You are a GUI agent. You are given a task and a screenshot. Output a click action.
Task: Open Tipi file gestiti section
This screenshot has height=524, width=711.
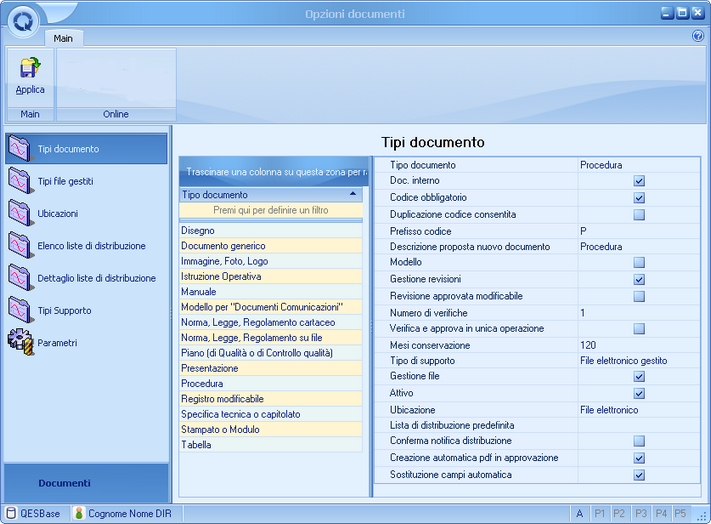[x=86, y=181]
